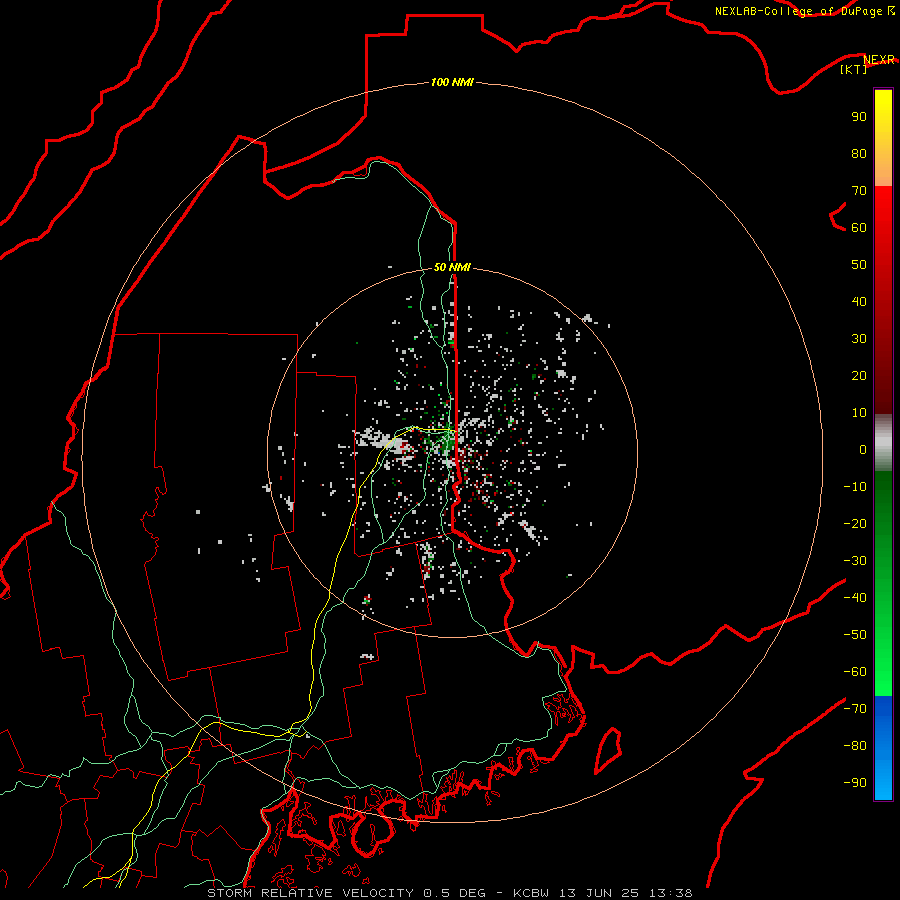Click the 90 value on the velocity scale
The width and height of the screenshot is (900, 900).
(859, 117)
